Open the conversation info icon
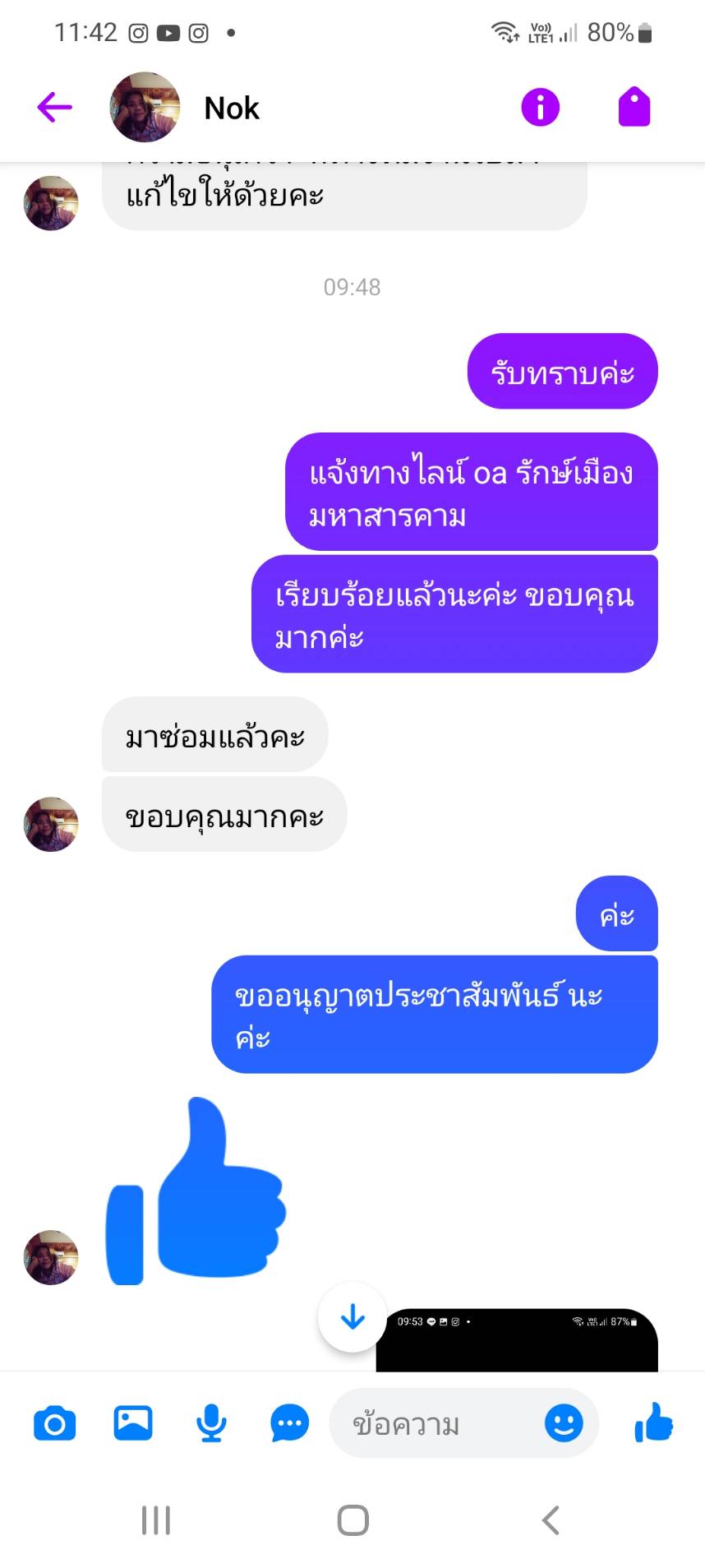Image resolution: width=705 pixels, height=1568 pixels. pyautogui.click(x=540, y=107)
